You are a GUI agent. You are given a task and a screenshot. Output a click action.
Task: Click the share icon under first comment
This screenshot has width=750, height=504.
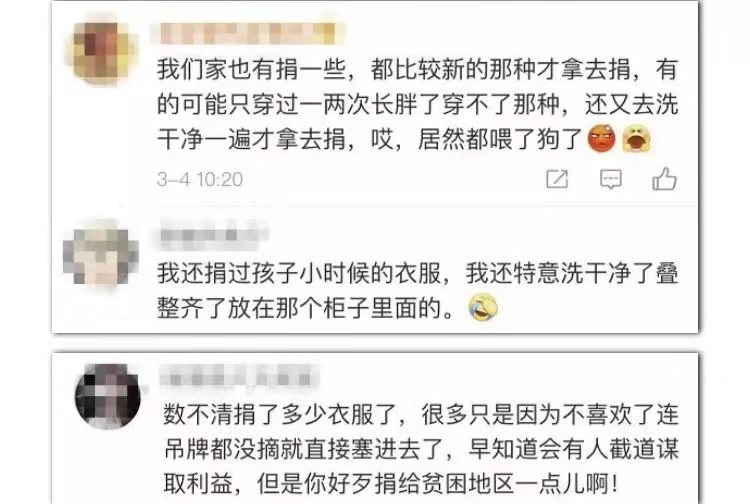click(x=557, y=179)
